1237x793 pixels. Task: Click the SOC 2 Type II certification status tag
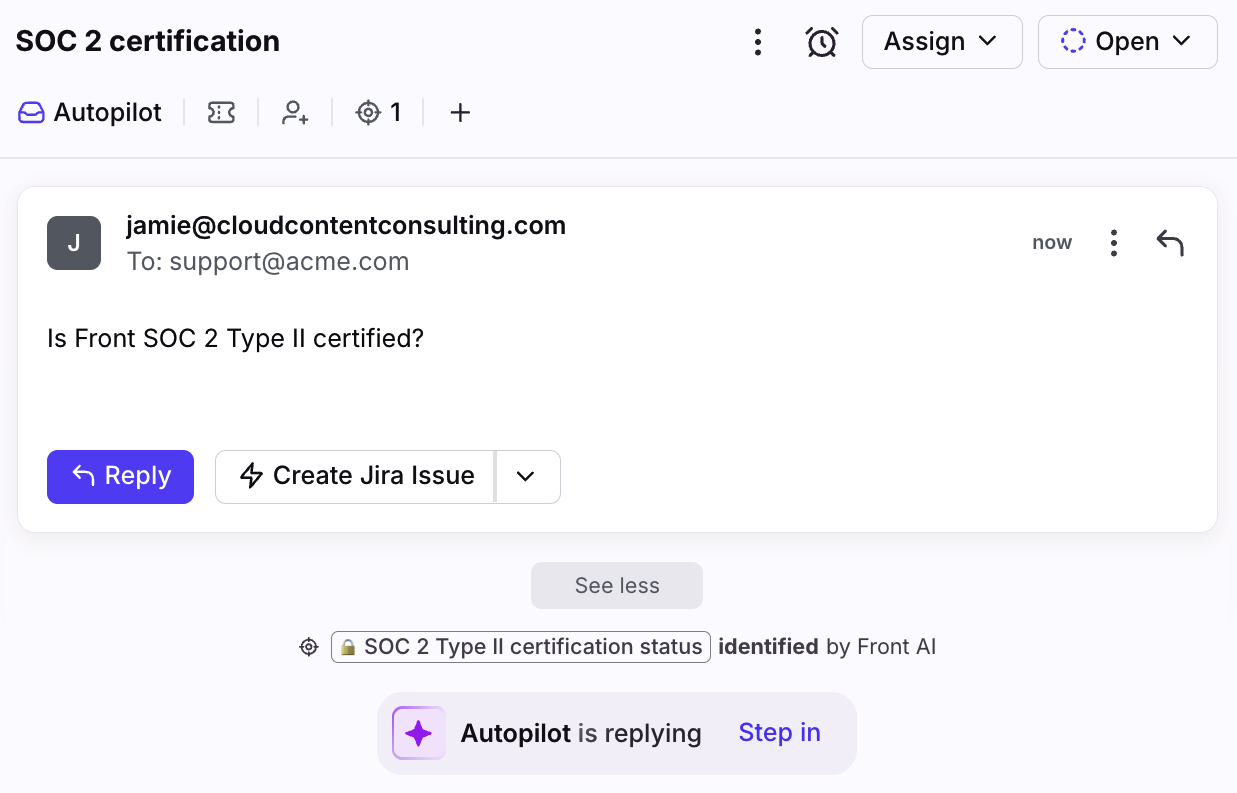tap(521, 647)
